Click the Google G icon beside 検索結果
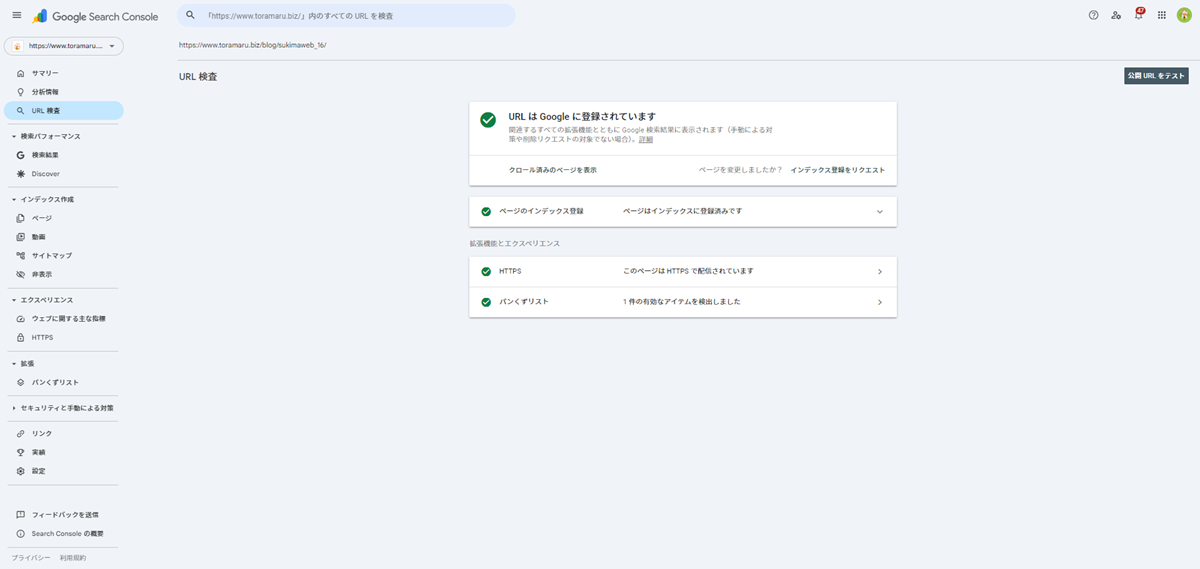1200x569 pixels. (20, 155)
